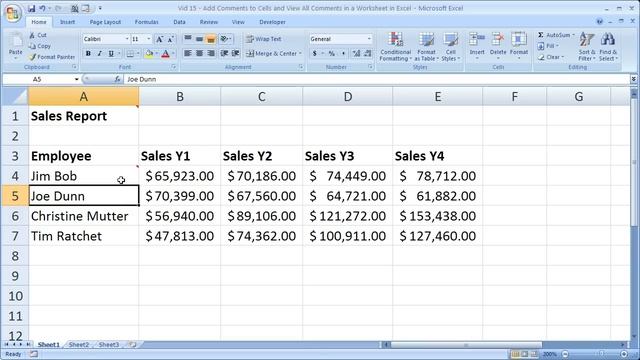Open Print Preview from Quick Access toolbar
This screenshot has width=640, height=360.
pos(75,8)
